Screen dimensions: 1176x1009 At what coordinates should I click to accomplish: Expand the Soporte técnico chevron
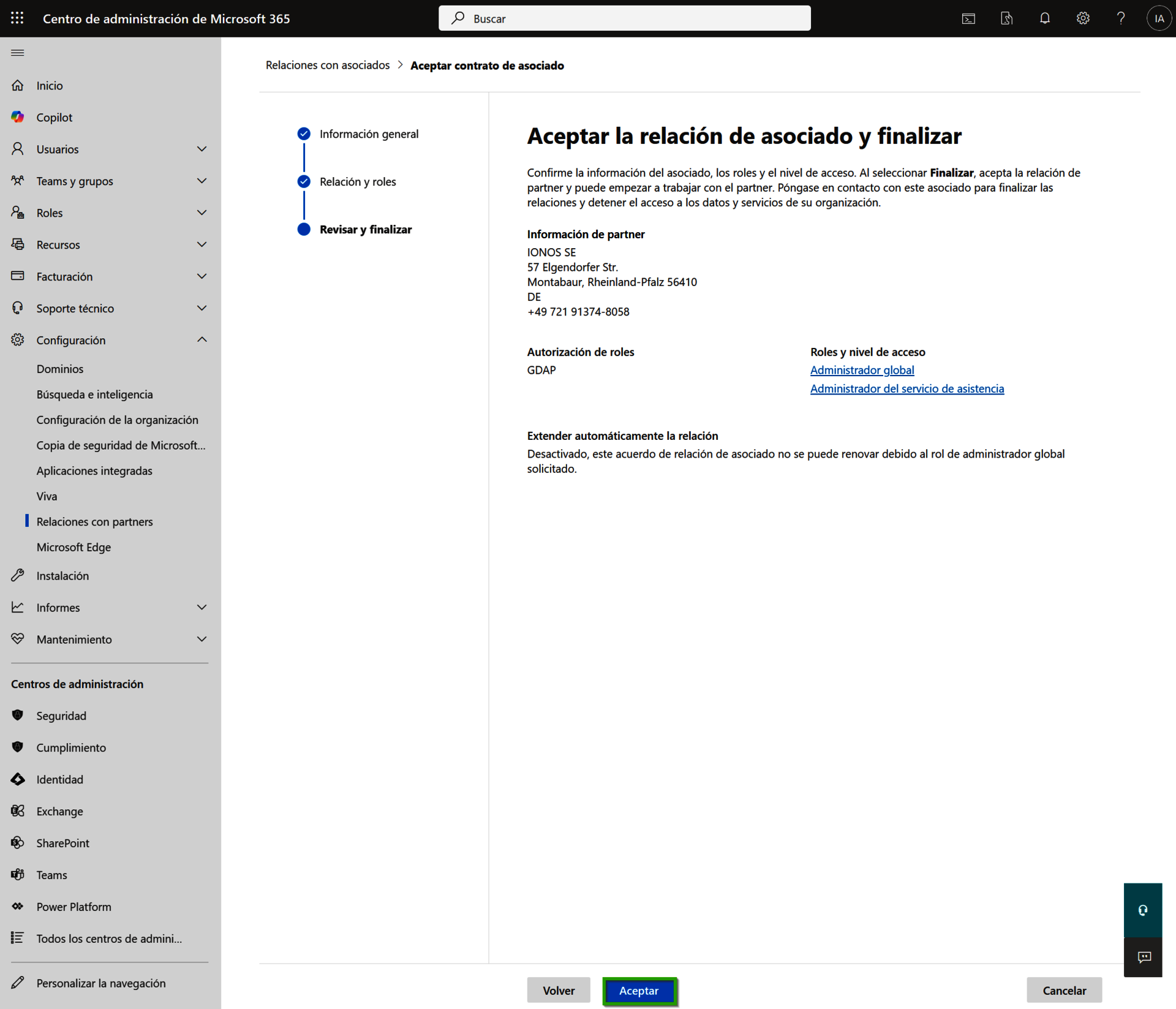(202, 308)
